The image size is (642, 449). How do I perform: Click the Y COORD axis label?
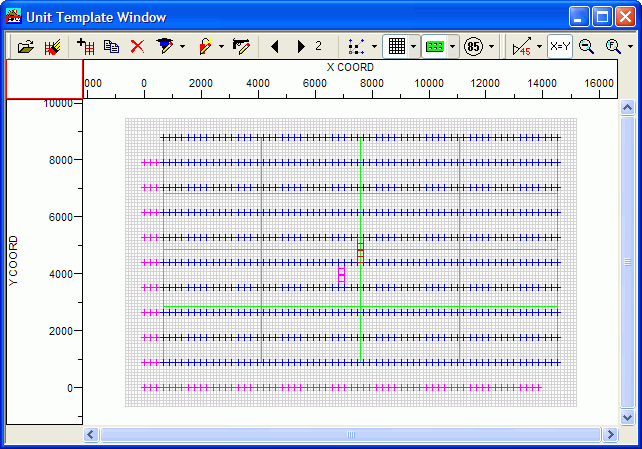(x=13, y=261)
